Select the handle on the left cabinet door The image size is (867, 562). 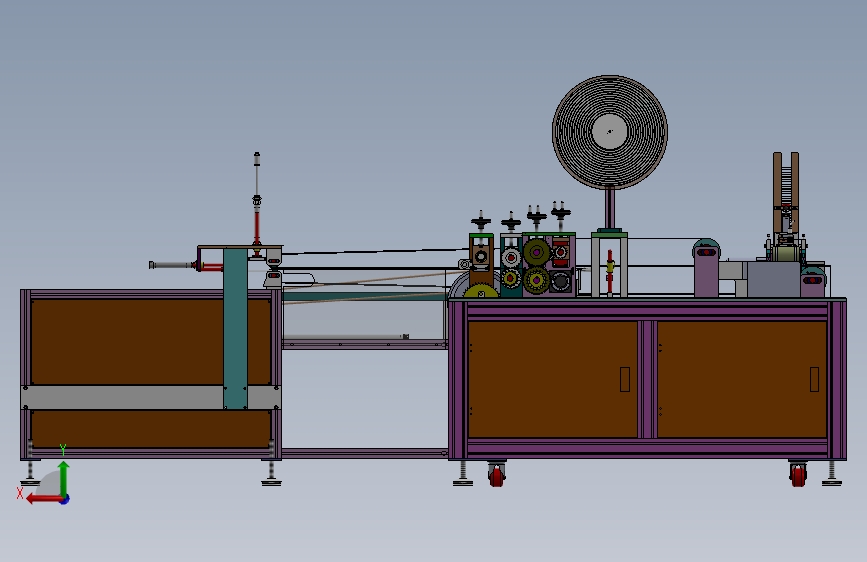click(x=625, y=379)
